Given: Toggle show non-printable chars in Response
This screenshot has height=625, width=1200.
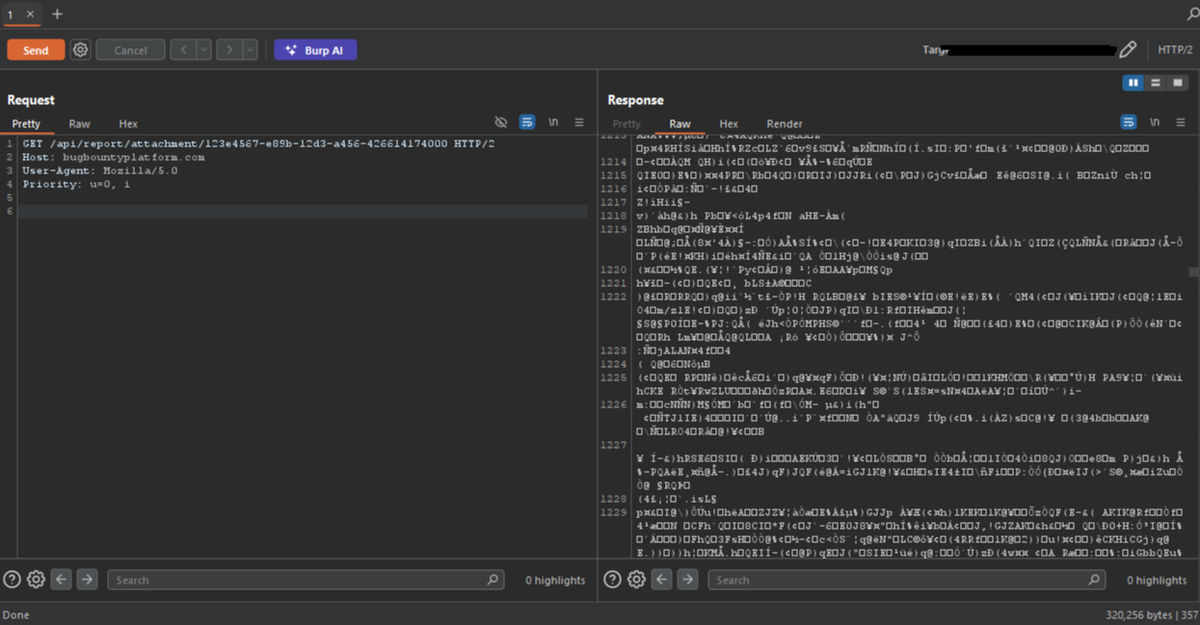Looking at the screenshot, I should [1154, 122].
